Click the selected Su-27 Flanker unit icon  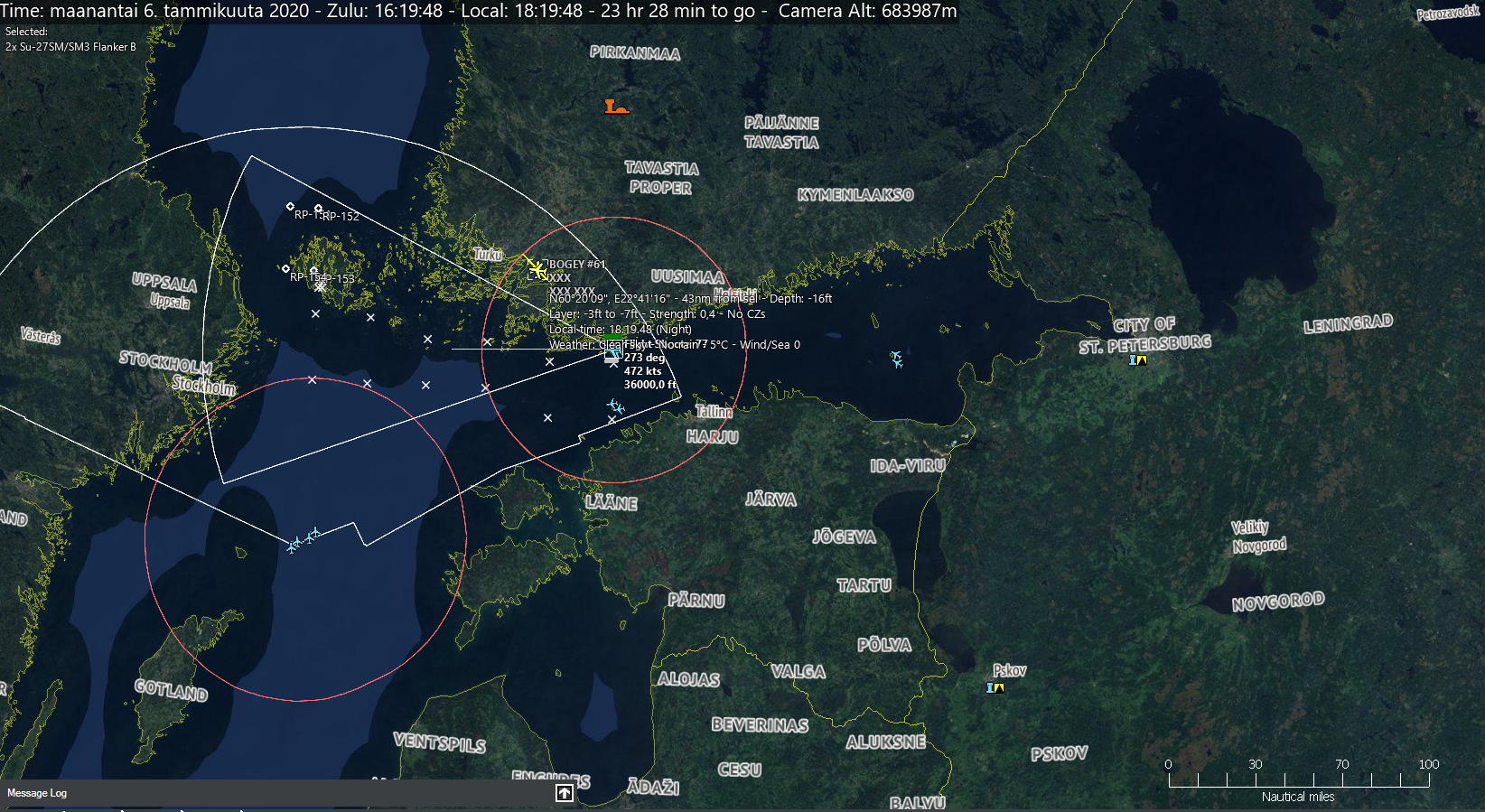pos(612,356)
